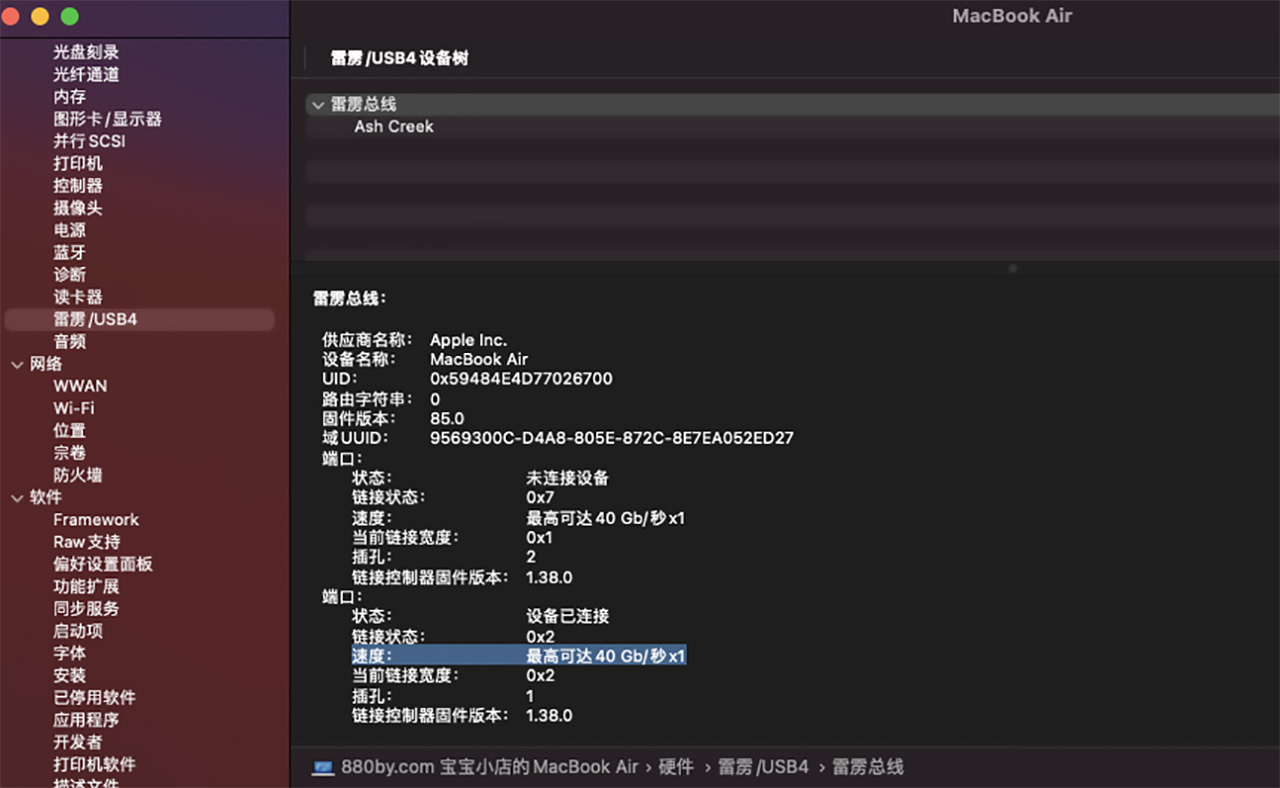The width and height of the screenshot is (1280, 788).
Task: Open Wi-Fi network information
Action: tap(74, 408)
